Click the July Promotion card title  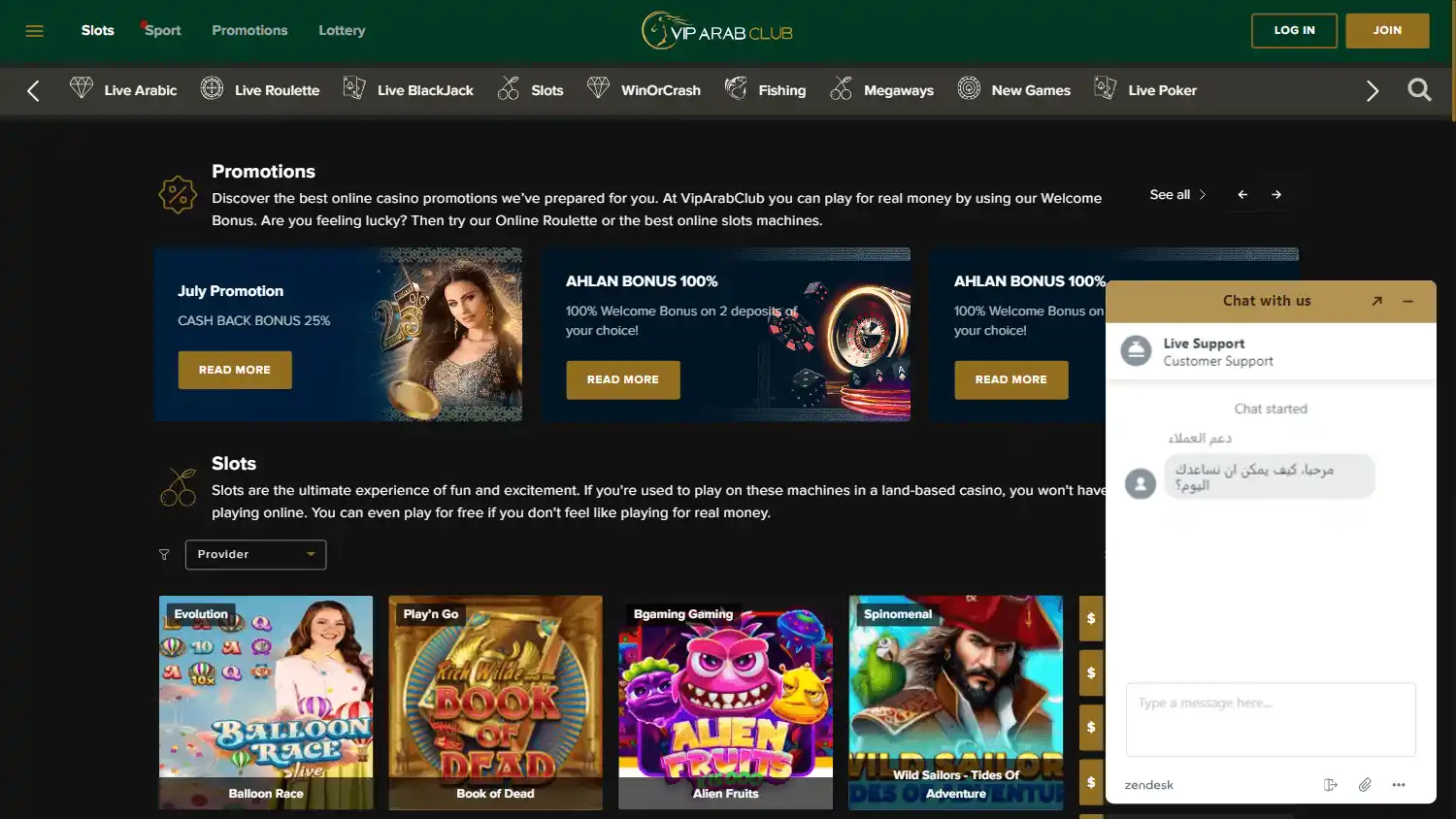tap(230, 291)
